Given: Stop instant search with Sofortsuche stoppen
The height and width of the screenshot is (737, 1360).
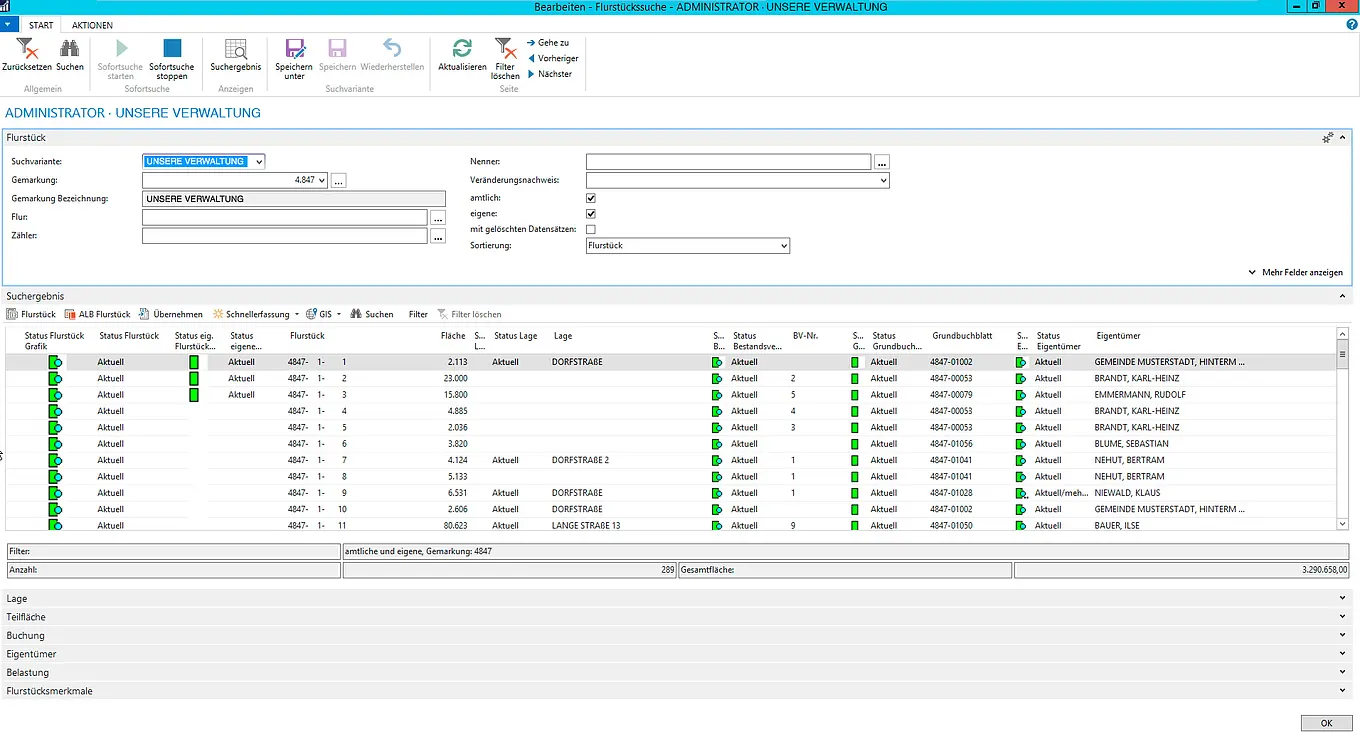Looking at the screenshot, I should coord(172,49).
